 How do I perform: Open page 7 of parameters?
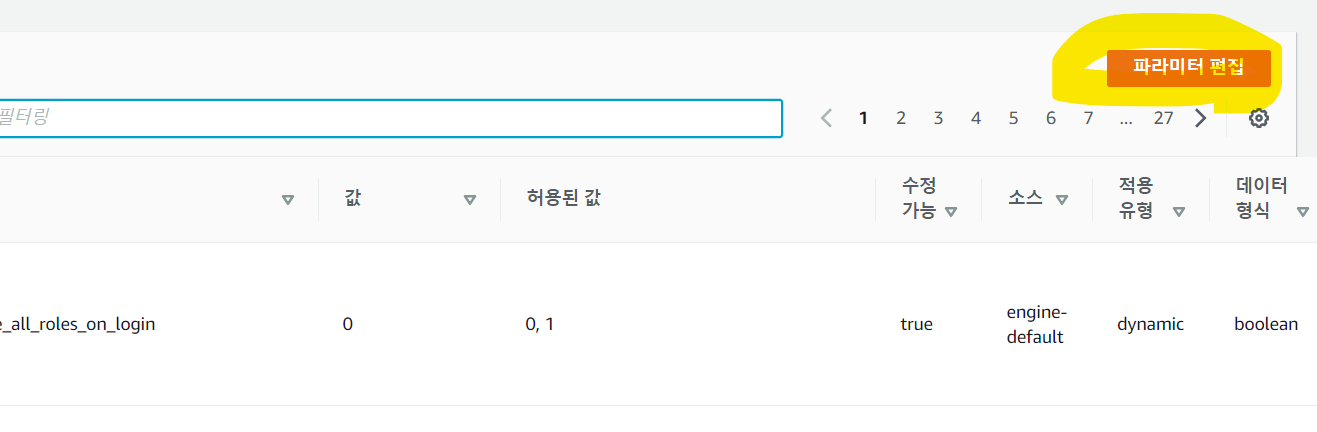(1088, 118)
